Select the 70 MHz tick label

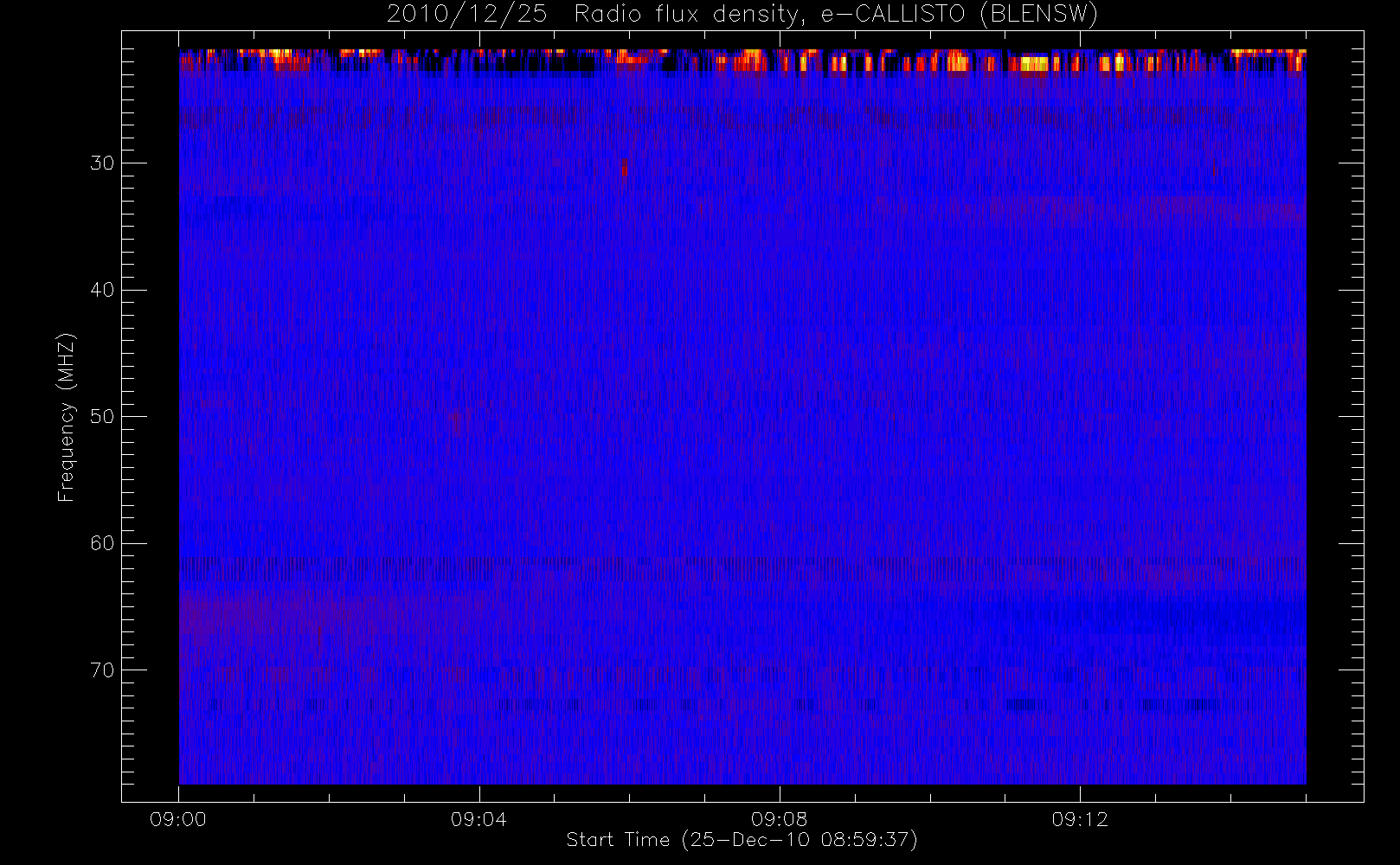[x=102, y=670]
